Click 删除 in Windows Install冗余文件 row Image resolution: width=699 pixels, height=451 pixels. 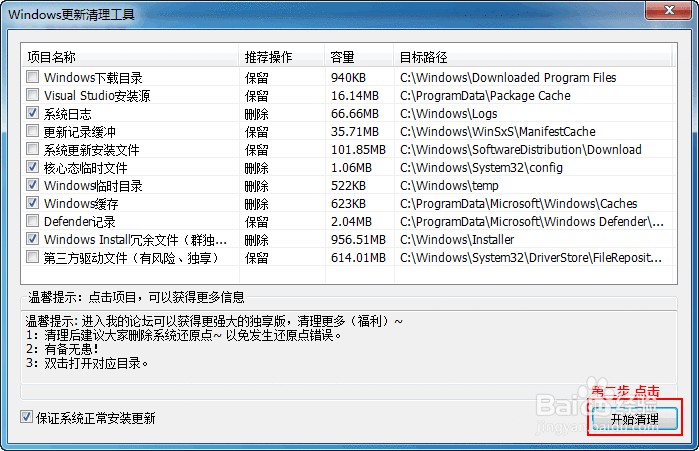pos(256,240)
